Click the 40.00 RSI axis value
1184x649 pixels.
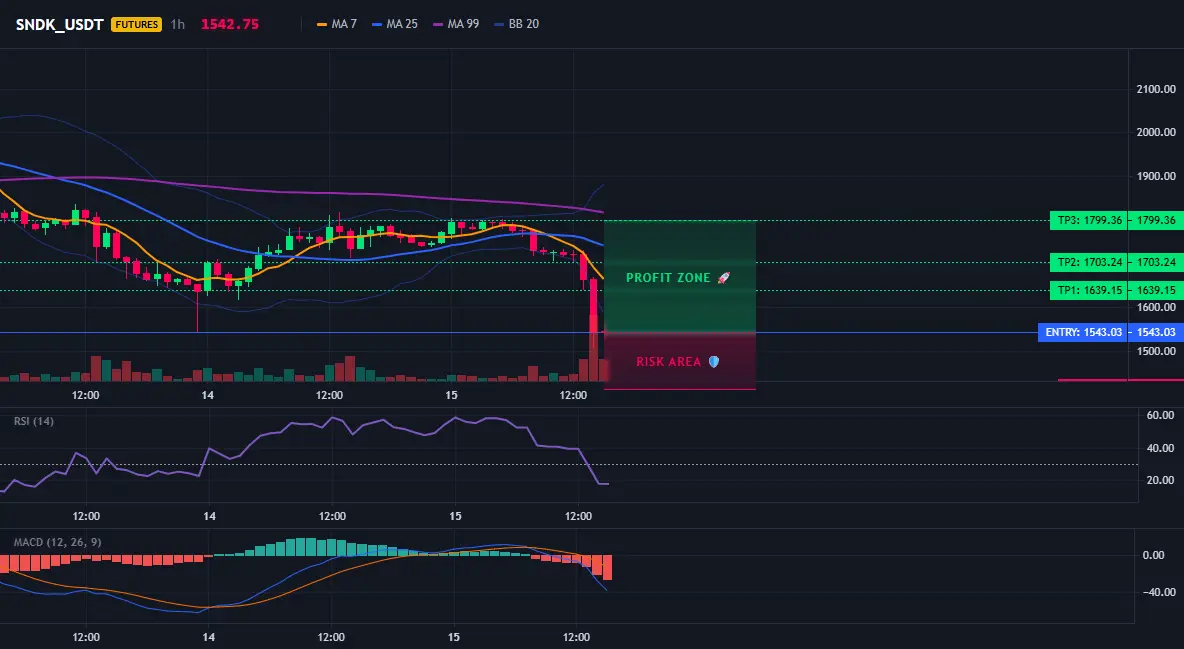pyautogui.click(x=1160, y=448)
